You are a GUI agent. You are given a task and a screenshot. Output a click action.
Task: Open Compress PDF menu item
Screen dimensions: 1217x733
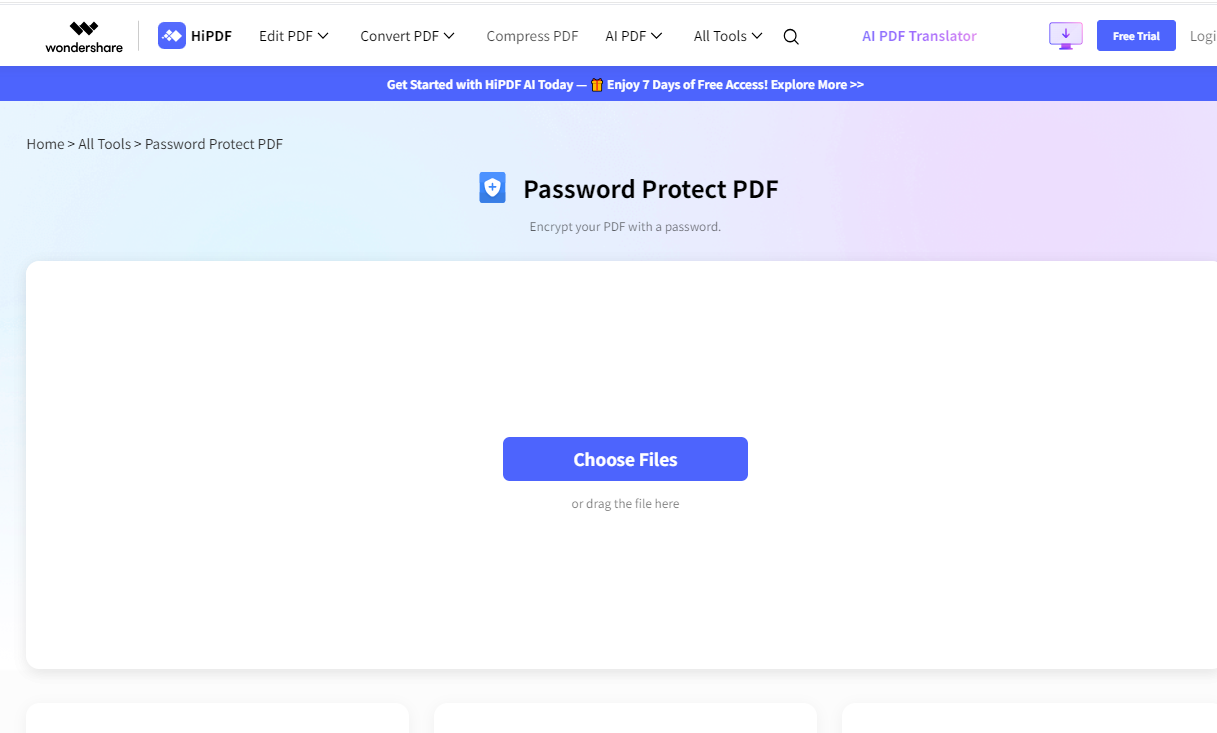point(532,36)
